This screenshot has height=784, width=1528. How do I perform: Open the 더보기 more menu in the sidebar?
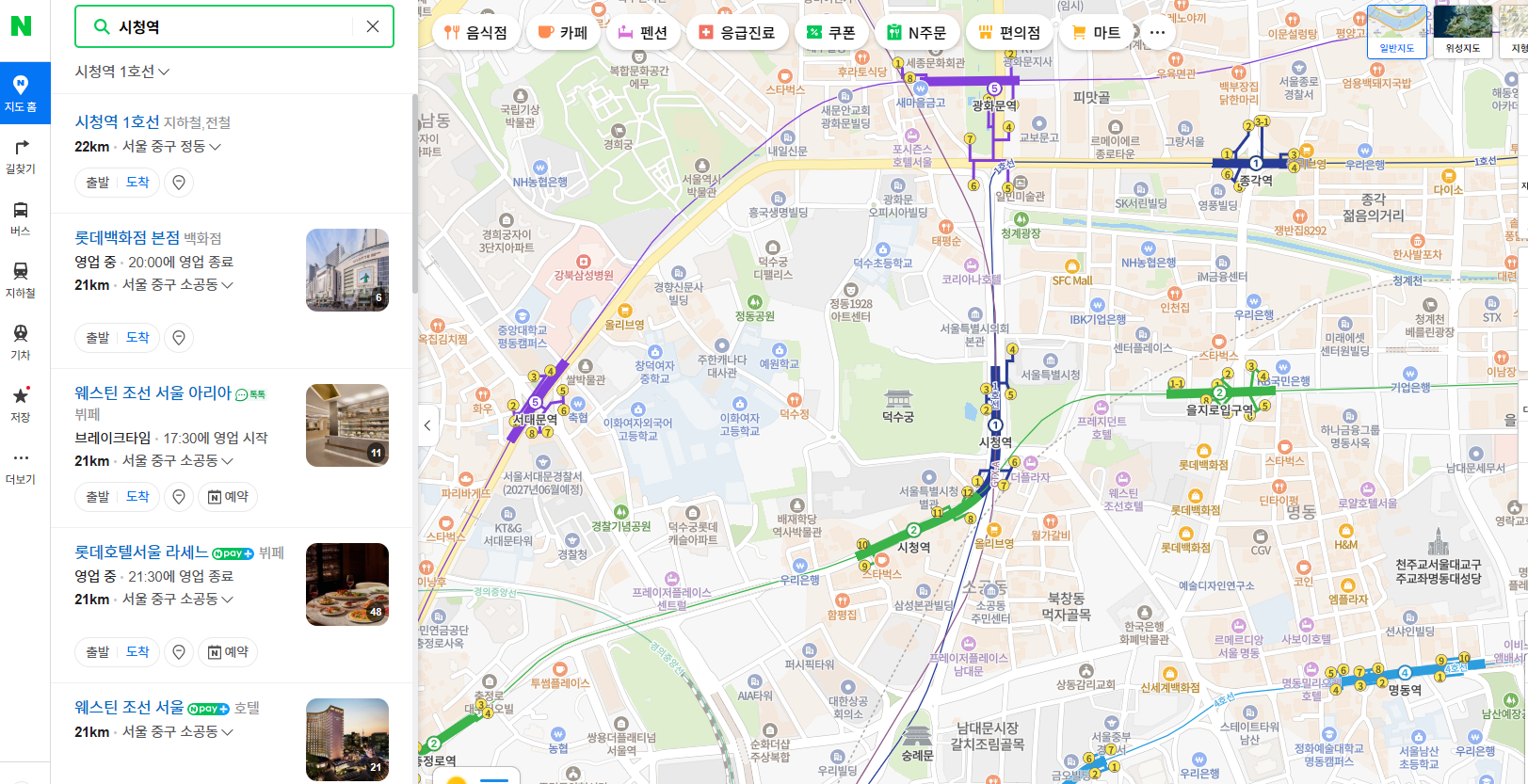point(21,467)
